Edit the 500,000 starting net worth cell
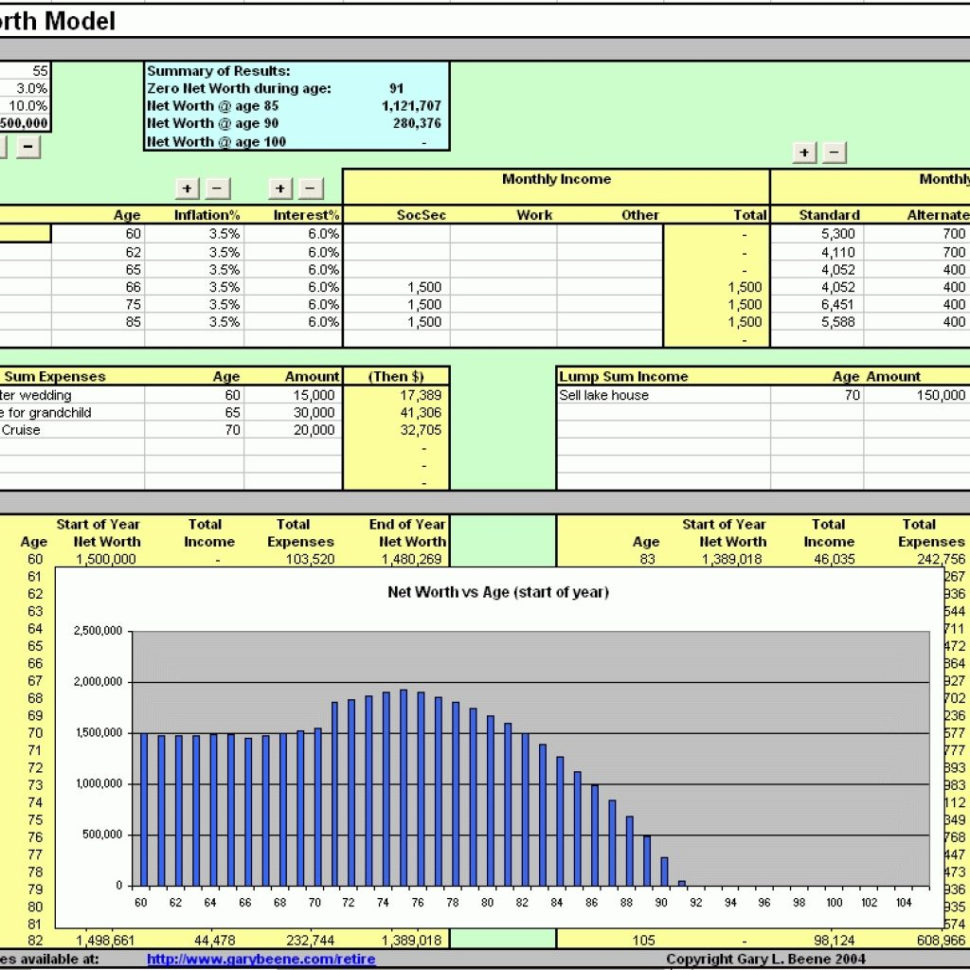Viewport: 970px width, 970px height. (x=25, y=122)
